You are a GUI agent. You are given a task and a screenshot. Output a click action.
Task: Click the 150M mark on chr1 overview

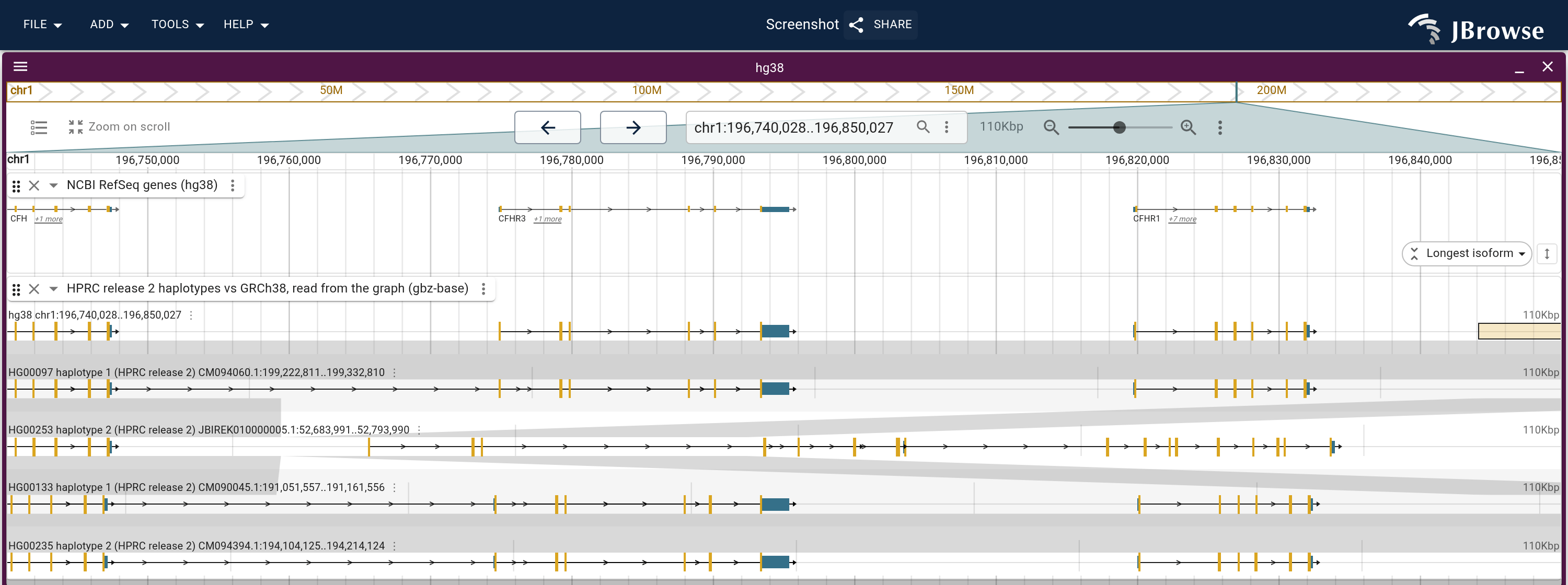[959, 90]
